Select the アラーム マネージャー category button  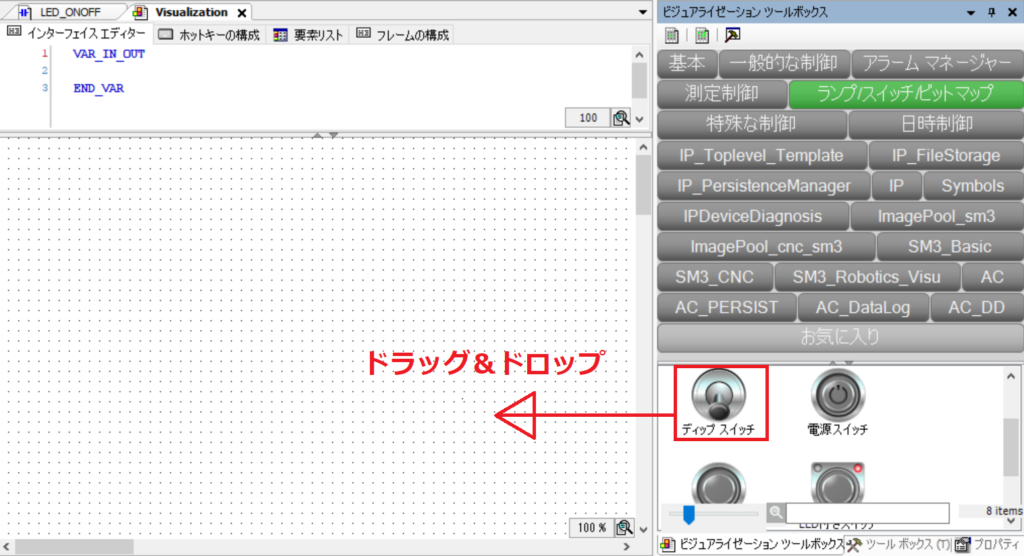[938, 64]
